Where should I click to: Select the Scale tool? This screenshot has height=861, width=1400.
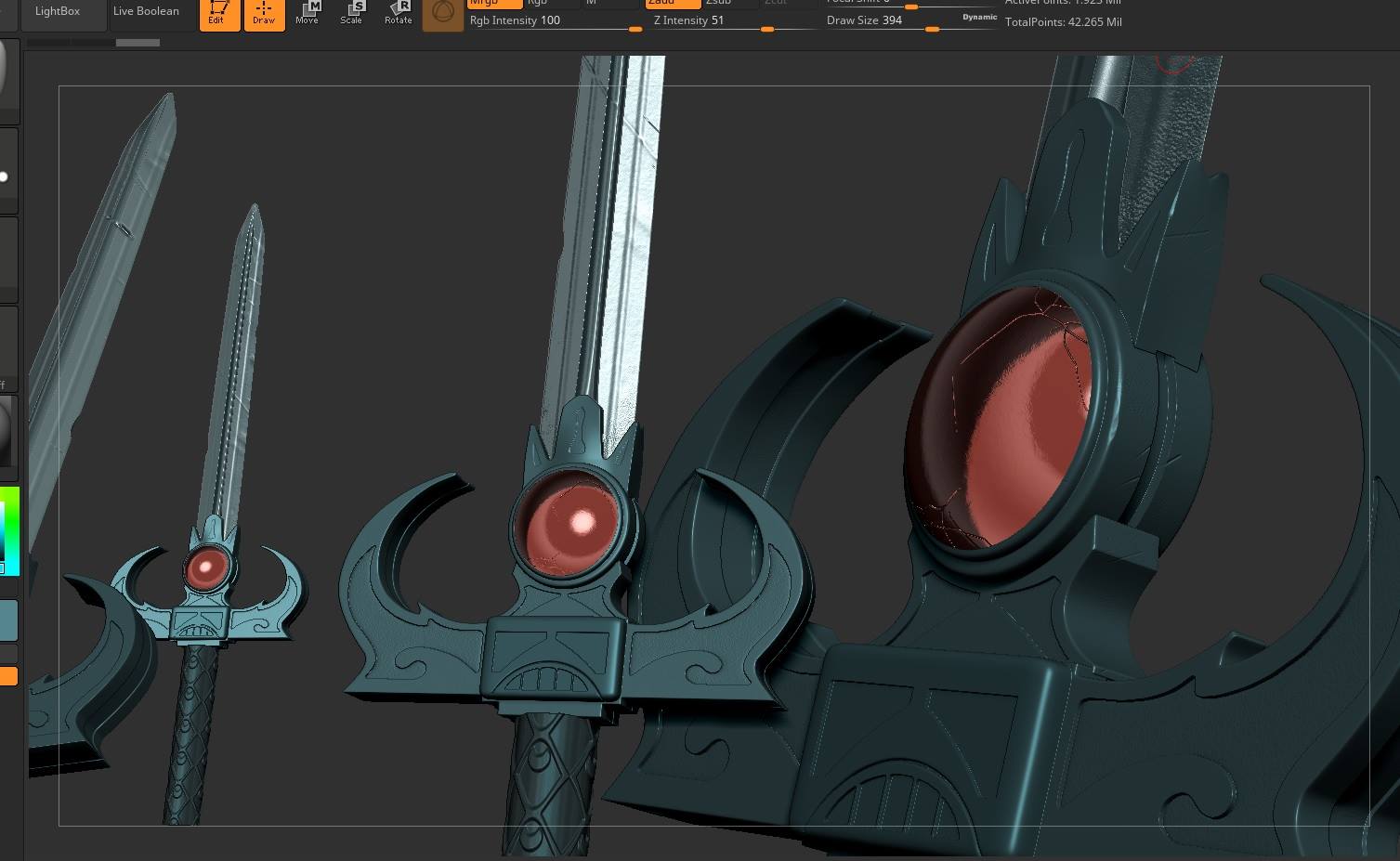coord(352,14)
